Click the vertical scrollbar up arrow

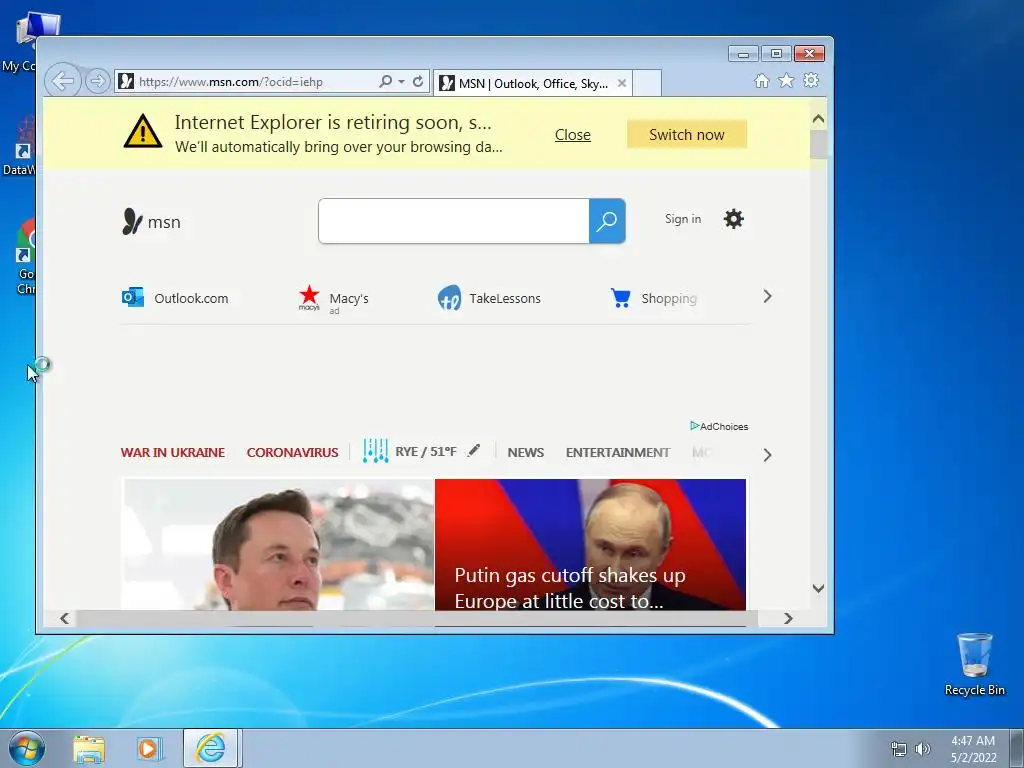click(x=818, y=120)
